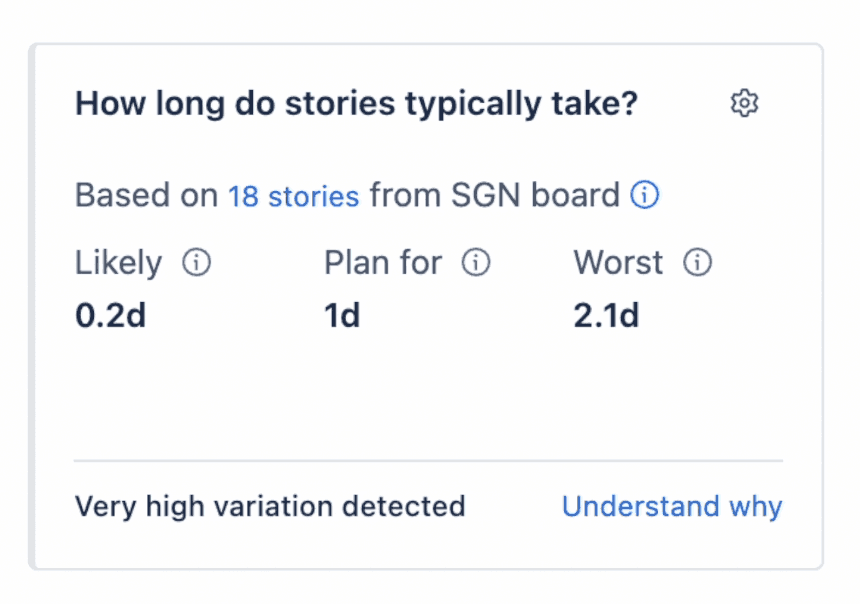Select the 0.2d Likely value
Image resolution: width=860 pixels, height=604 pixels.
click(x=110, y=316)
